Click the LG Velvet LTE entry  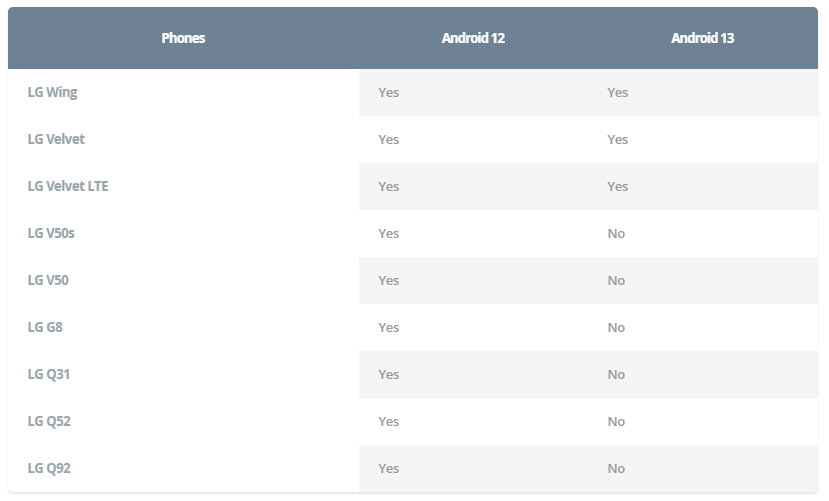[x=68, y=186]
